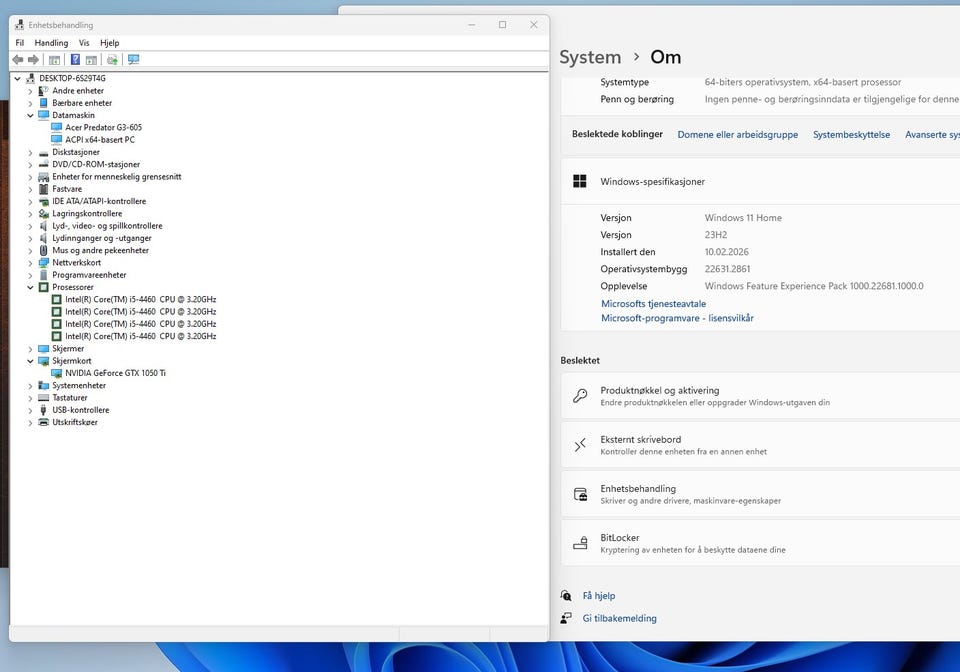Click the Systembeskyttelse link

851,134
